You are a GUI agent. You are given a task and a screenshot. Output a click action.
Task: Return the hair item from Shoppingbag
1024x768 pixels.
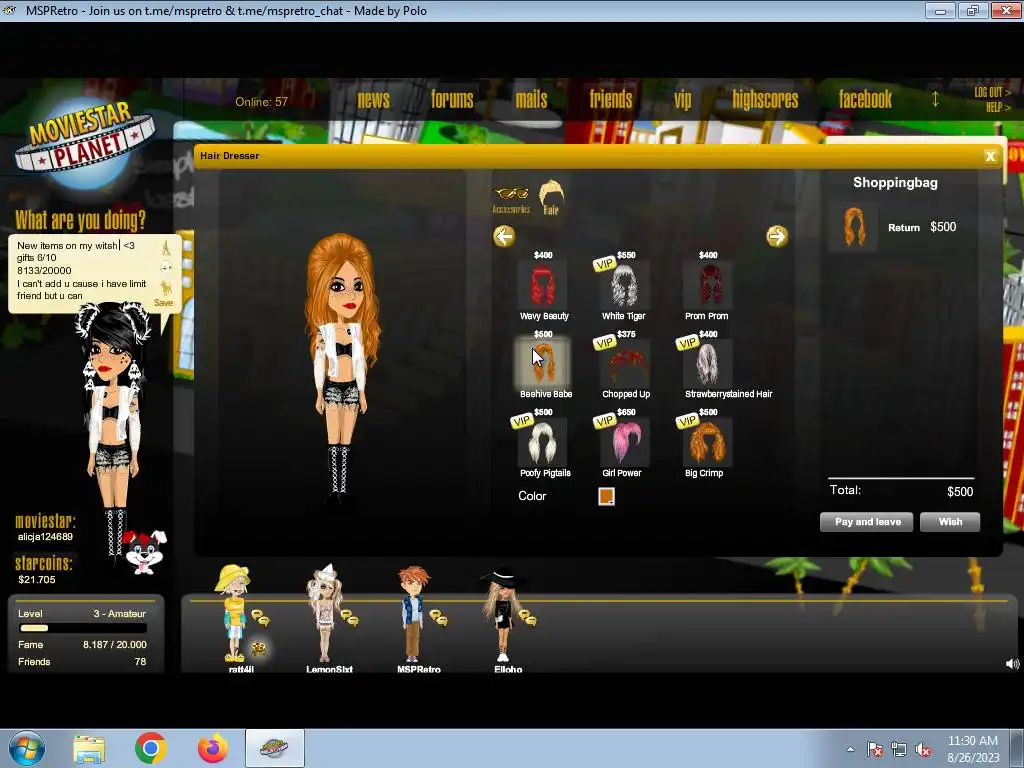[x=904, y=227]
